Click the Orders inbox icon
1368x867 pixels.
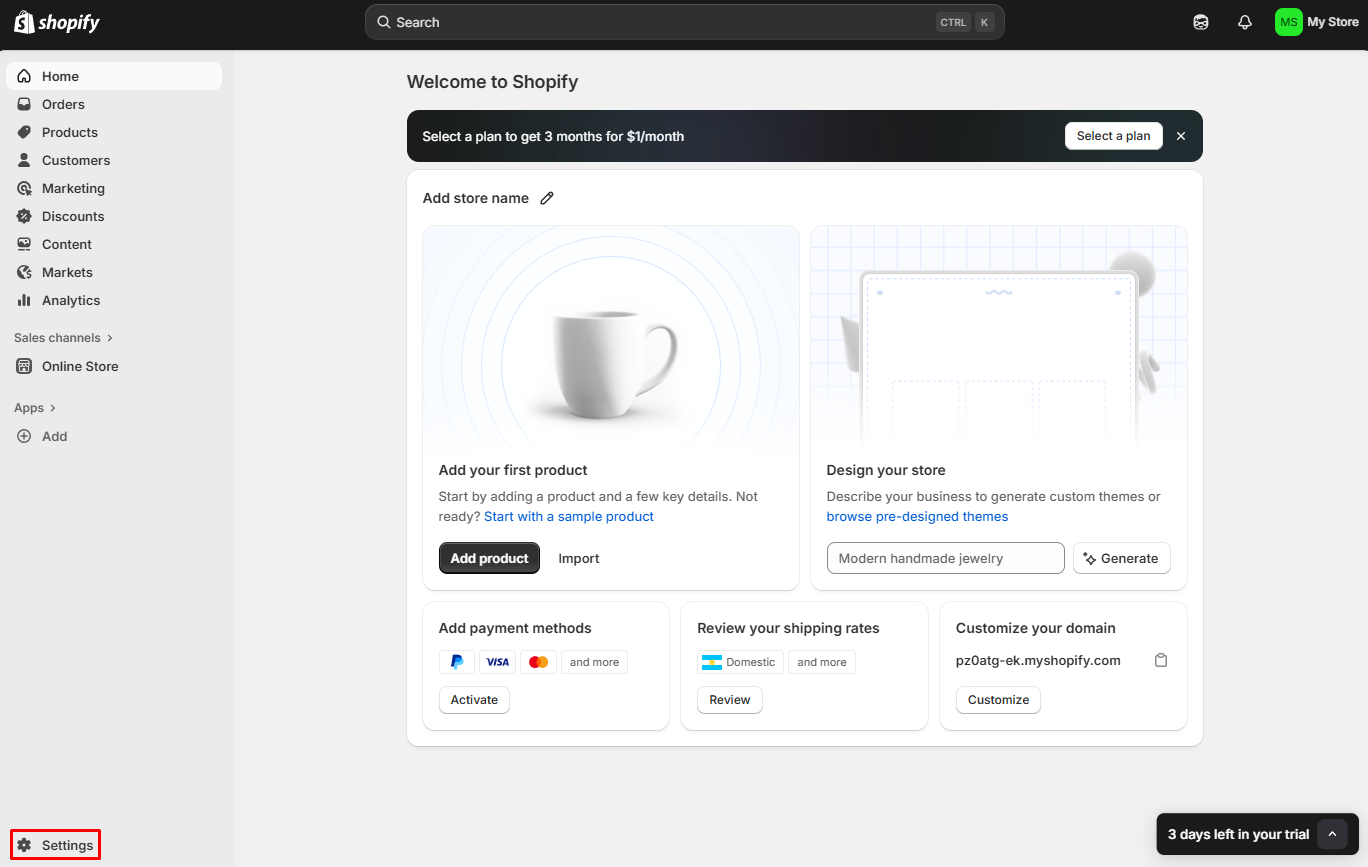[x=24, y=104]
